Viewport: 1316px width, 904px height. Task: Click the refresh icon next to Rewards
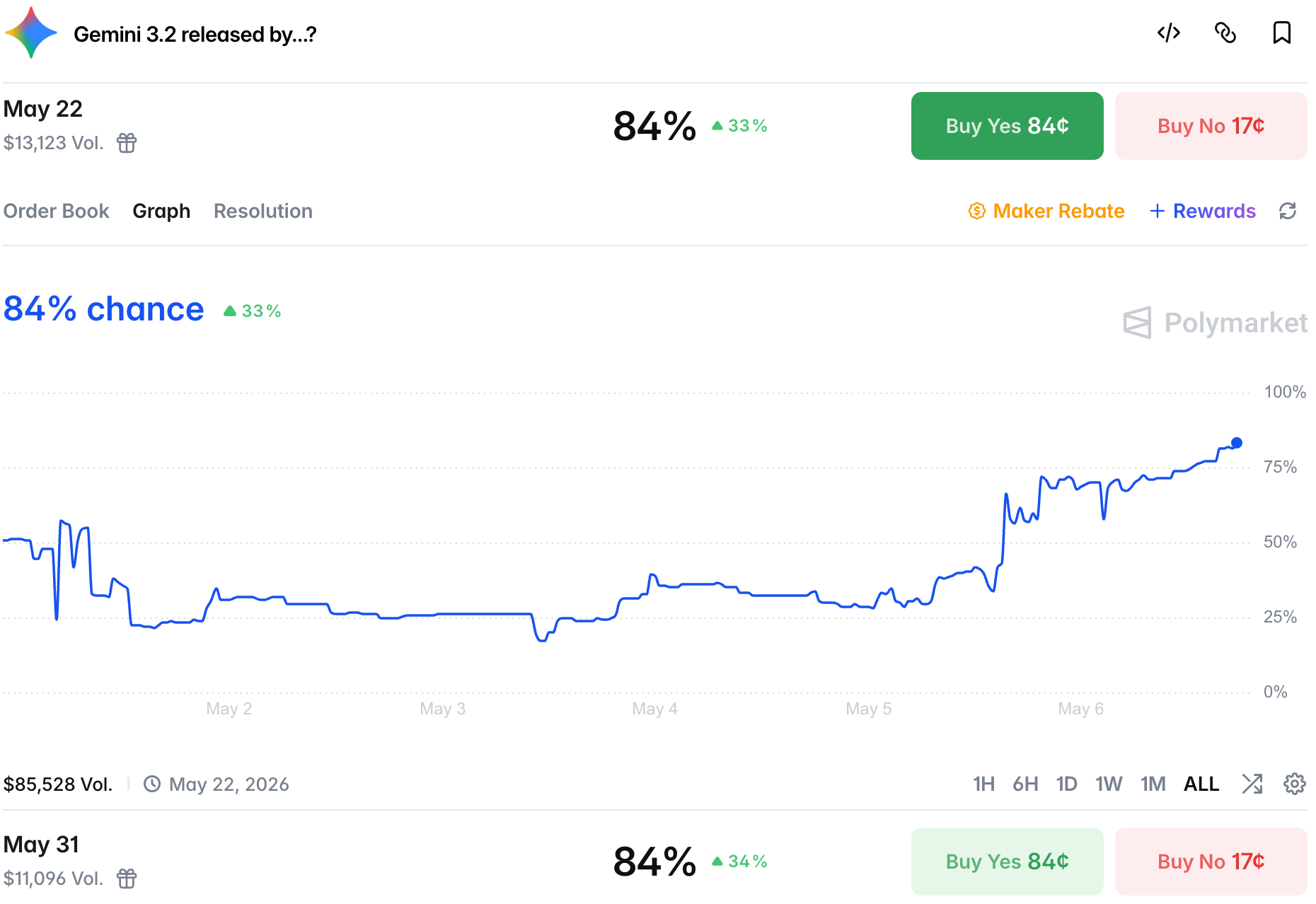[x=1288, y=211]
